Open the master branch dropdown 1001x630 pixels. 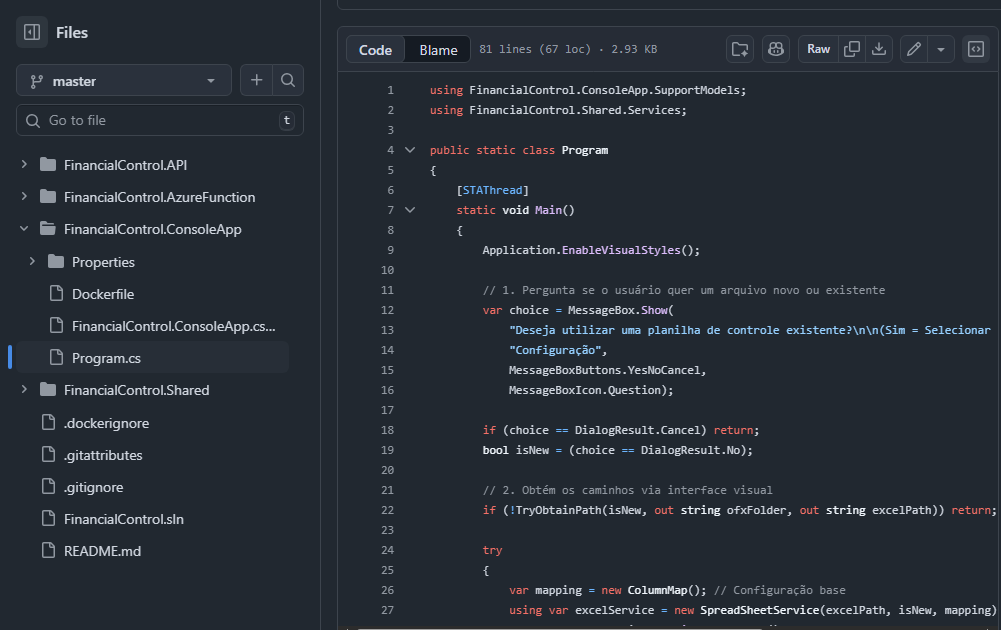(123, 81)
